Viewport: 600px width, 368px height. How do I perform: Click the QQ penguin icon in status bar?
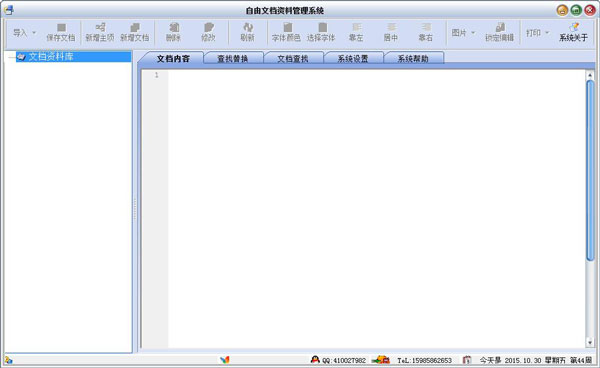click(315, 360)
